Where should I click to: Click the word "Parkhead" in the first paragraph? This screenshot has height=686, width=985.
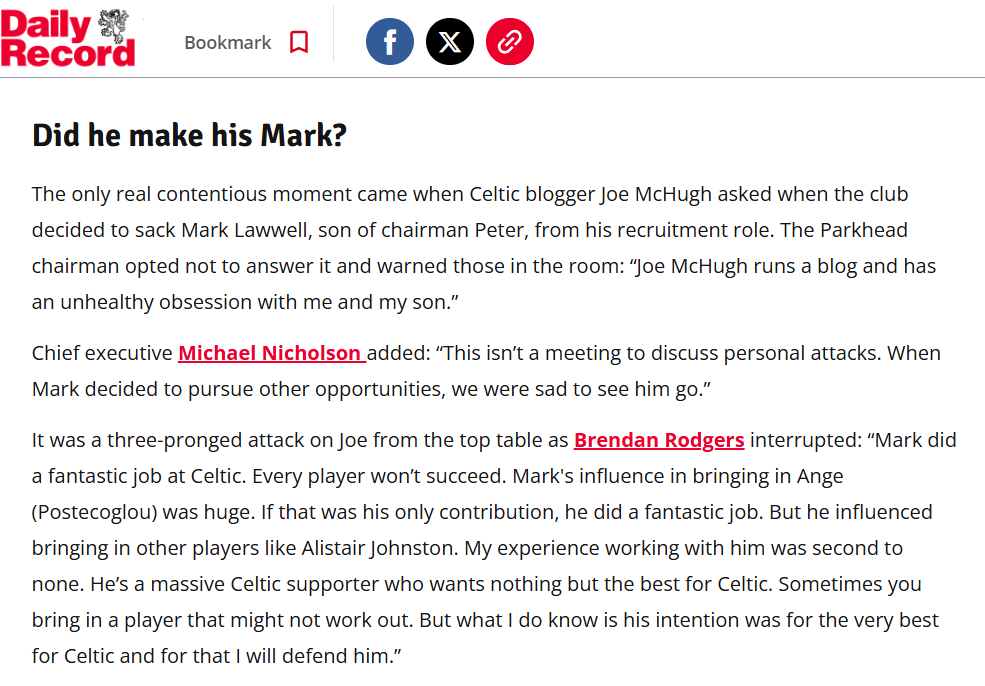coord(864,230)
